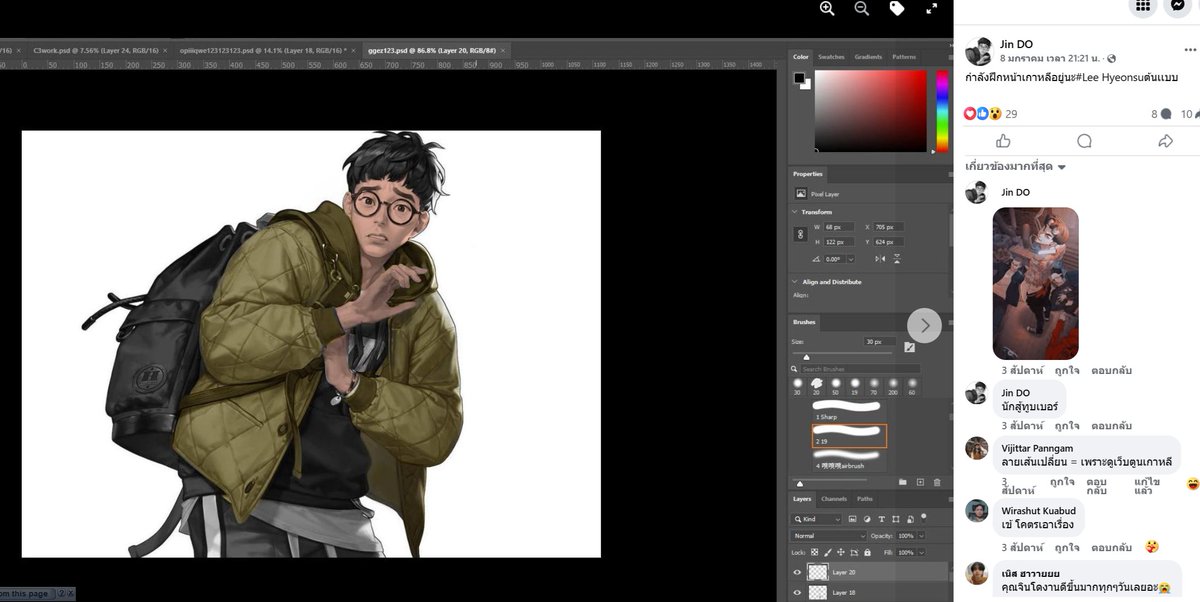Switch to the C3work.psd document tab
This screenshot has height=602, width=1200.
pos(94,49)
